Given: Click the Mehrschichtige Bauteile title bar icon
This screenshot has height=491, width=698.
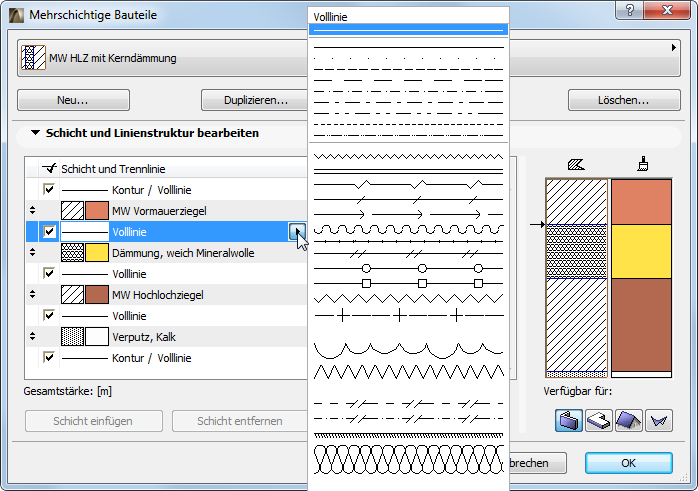Looking at the screenshot, I should click(16, 15).
